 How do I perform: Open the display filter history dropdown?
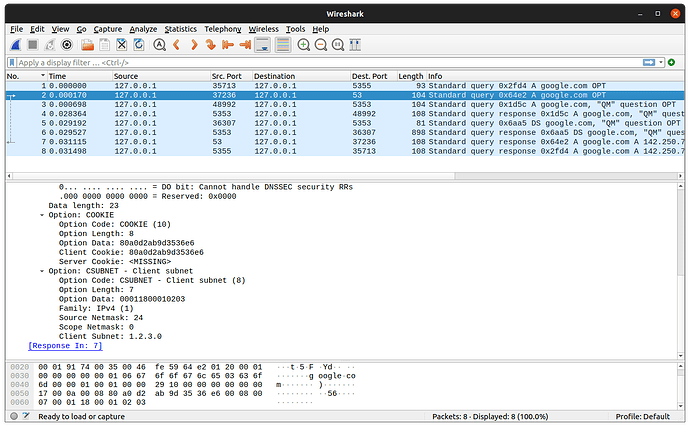(661, 62)
